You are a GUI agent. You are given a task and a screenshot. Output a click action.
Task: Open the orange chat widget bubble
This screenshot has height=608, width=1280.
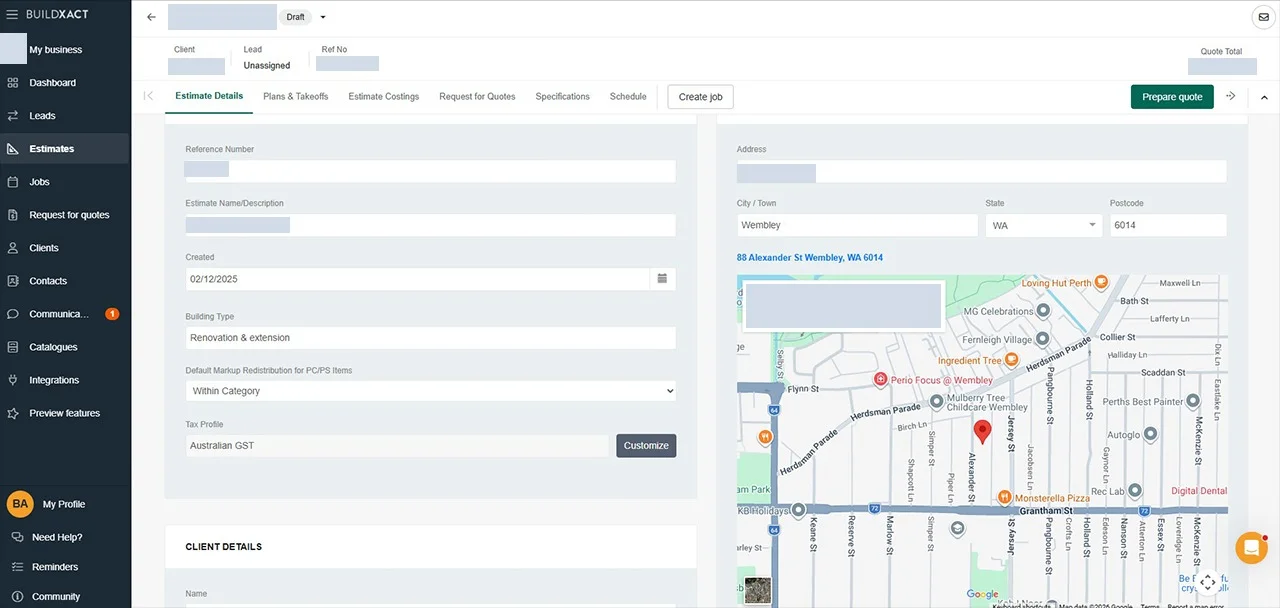click(x=1251, y=548)
